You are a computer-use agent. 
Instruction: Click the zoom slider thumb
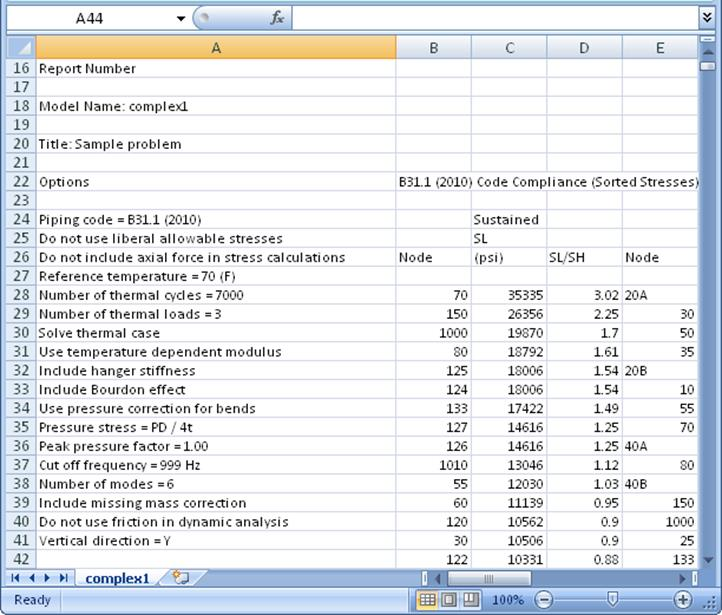612,599
